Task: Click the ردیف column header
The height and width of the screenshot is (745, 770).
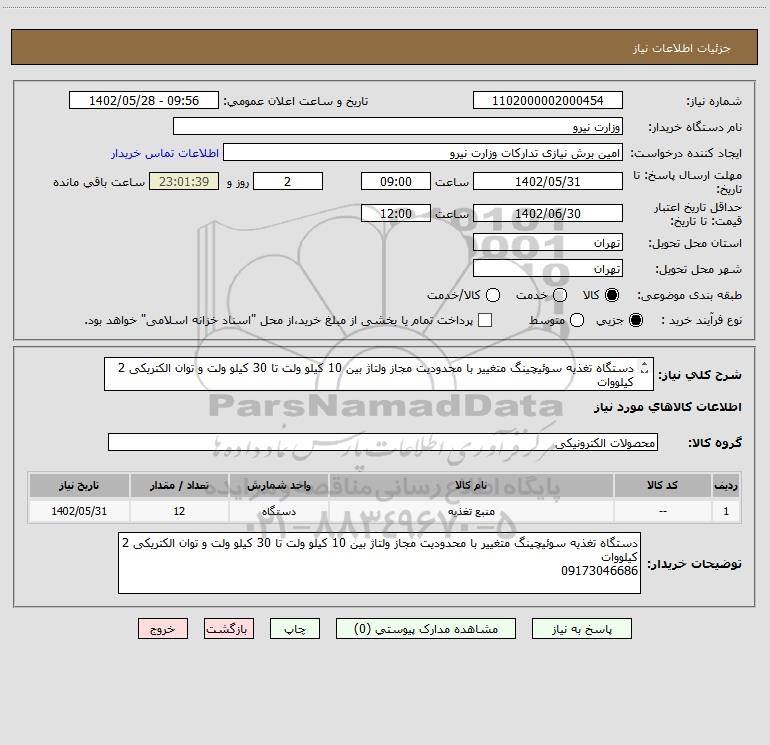Action: 726,485
